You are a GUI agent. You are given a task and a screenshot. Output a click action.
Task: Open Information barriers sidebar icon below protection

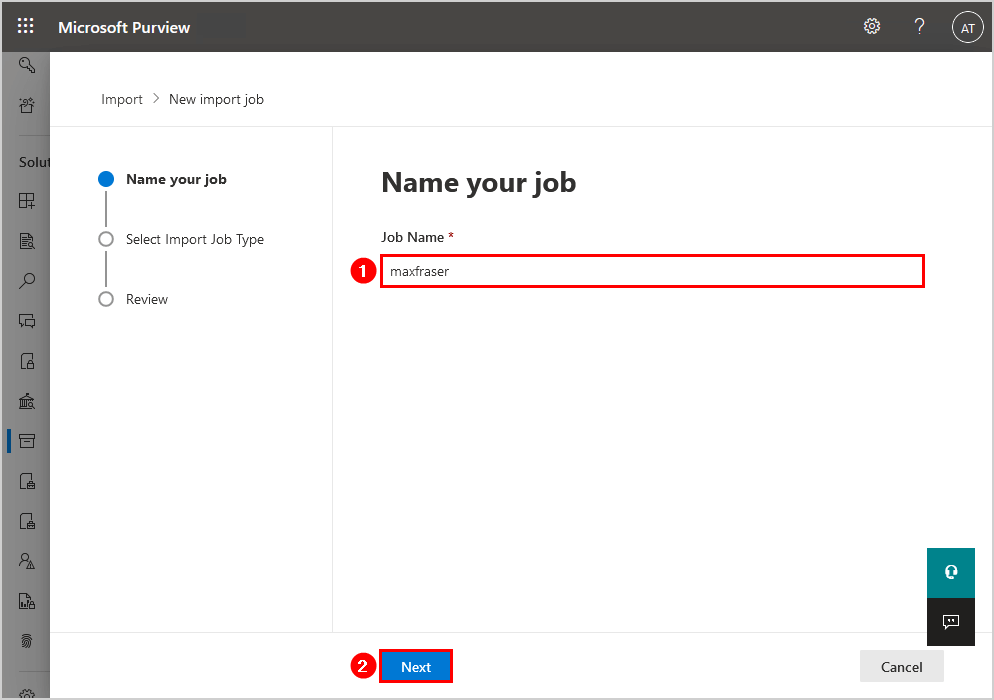[27, 521]
